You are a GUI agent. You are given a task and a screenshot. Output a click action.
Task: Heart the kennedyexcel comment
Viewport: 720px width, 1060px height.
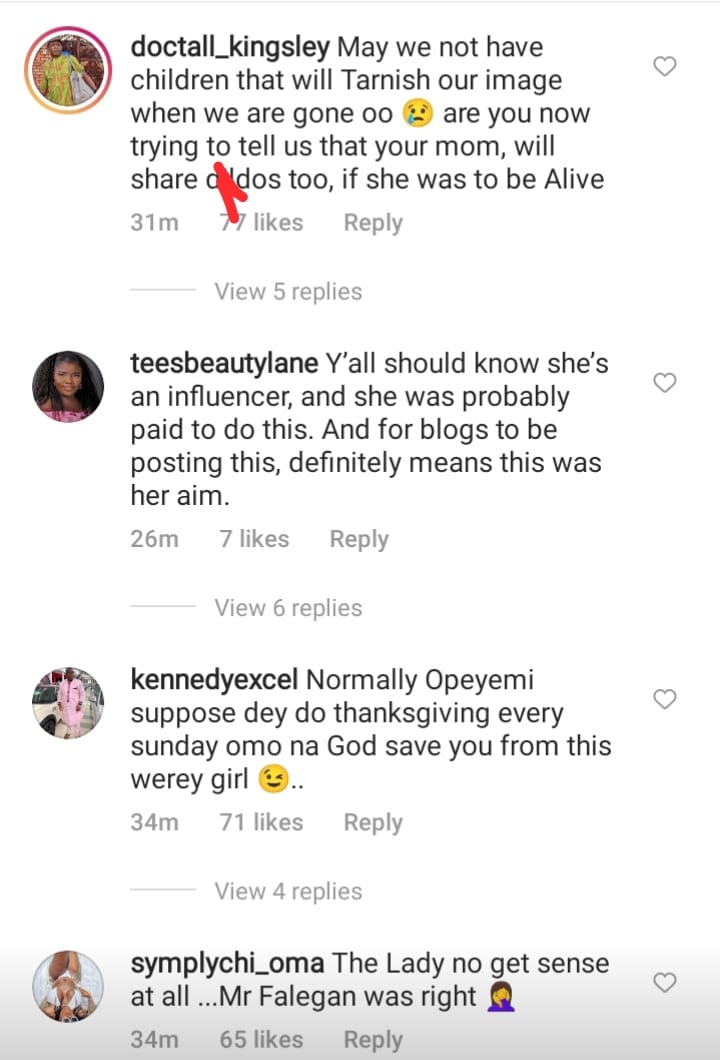(x=665, y=699)
